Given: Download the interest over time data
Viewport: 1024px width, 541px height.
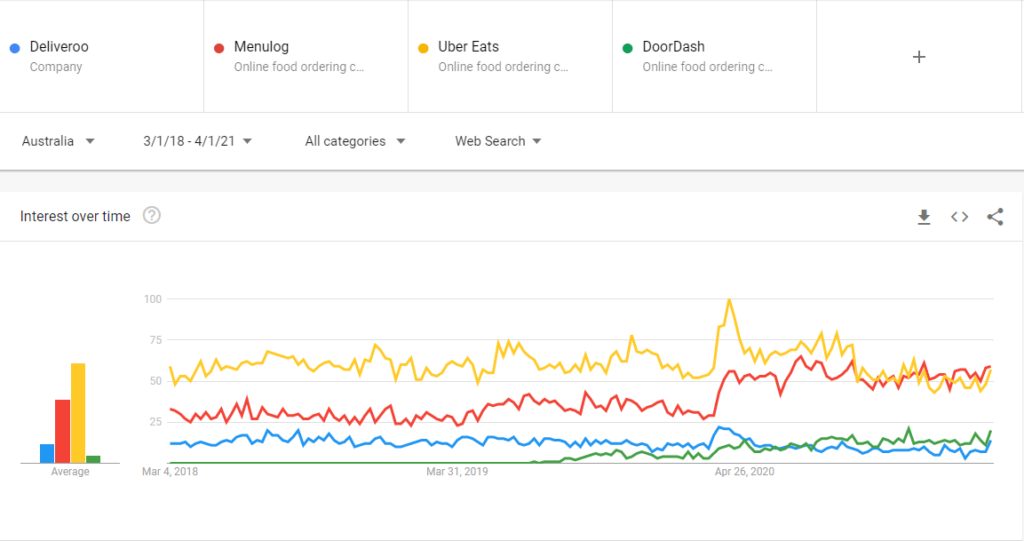Looking at the screenshot, I should pos(923,217).
